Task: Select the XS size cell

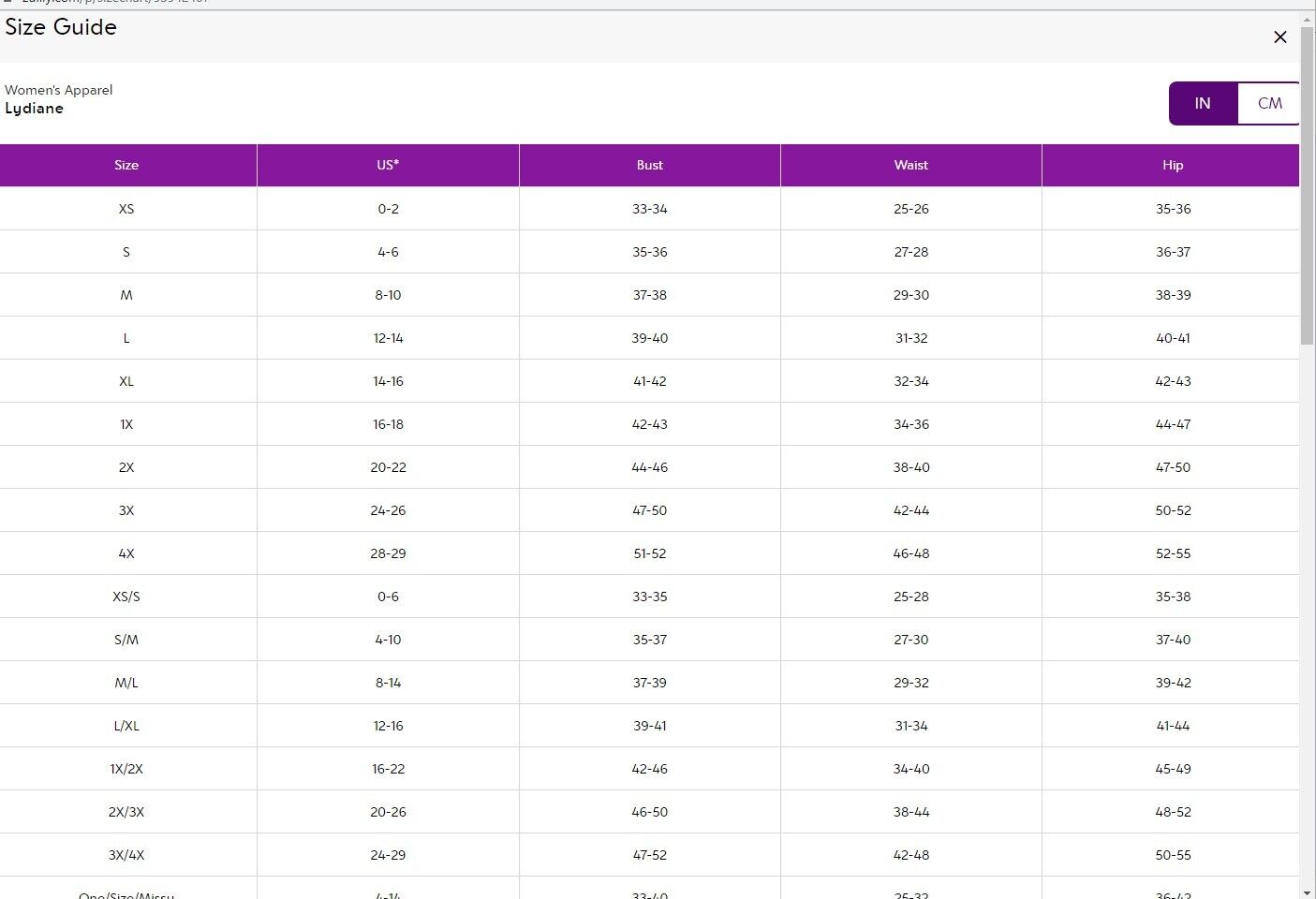Action: [126, 209]
